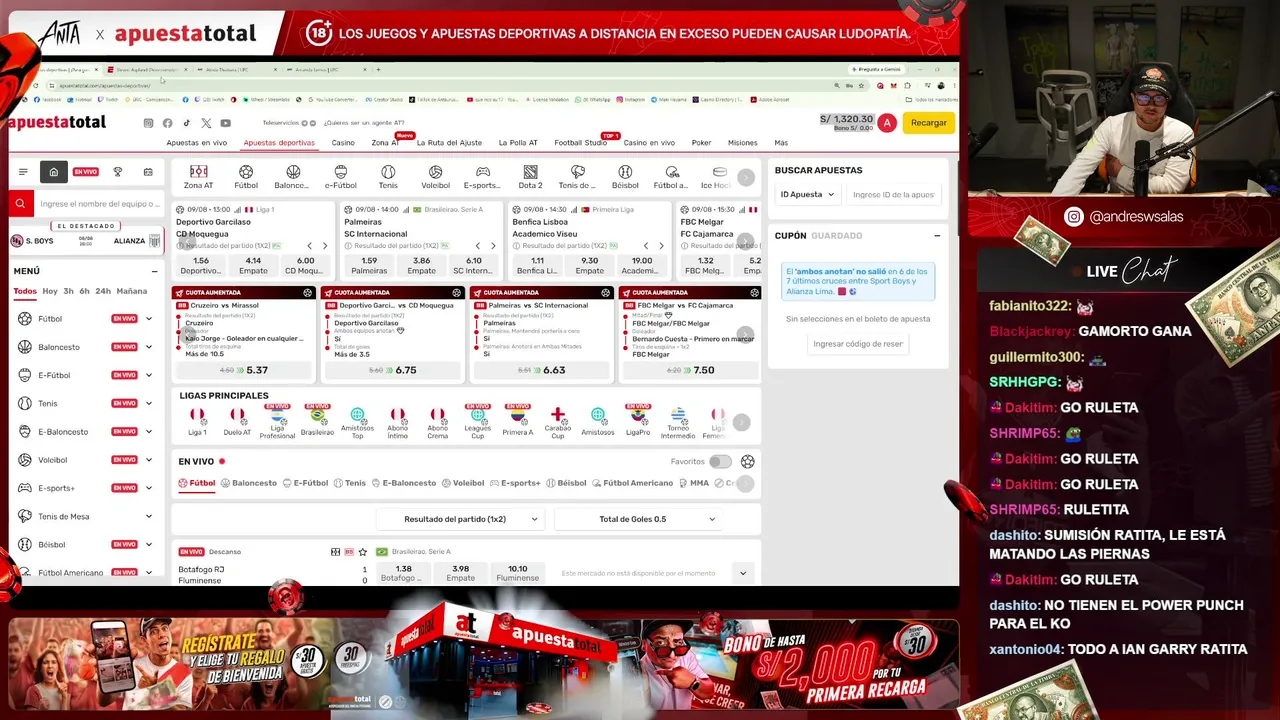The height and width of the screenshot is (720, 1280).
Task: Select the 6h time filter
Action: pos(84,291)
